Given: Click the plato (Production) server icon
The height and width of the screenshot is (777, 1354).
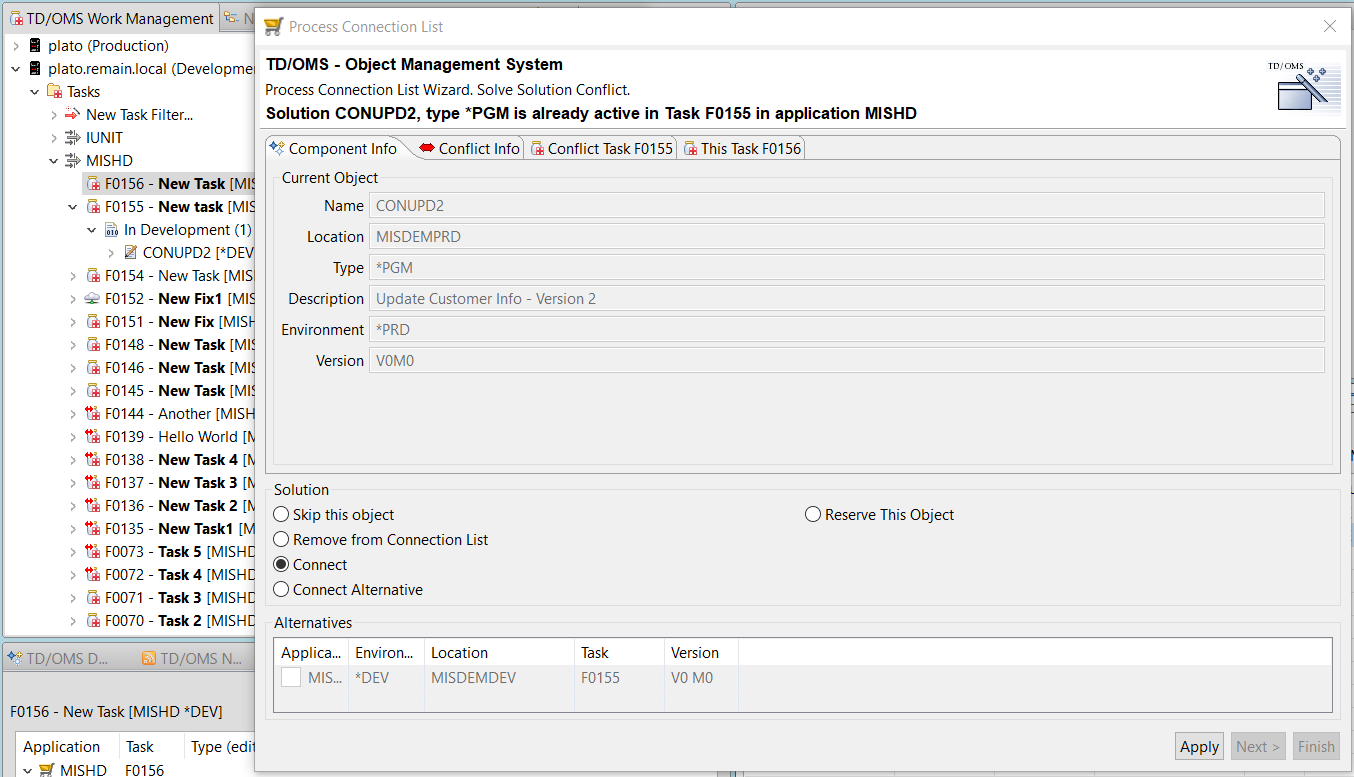Looking at the screenshot, I should [36, 46].
